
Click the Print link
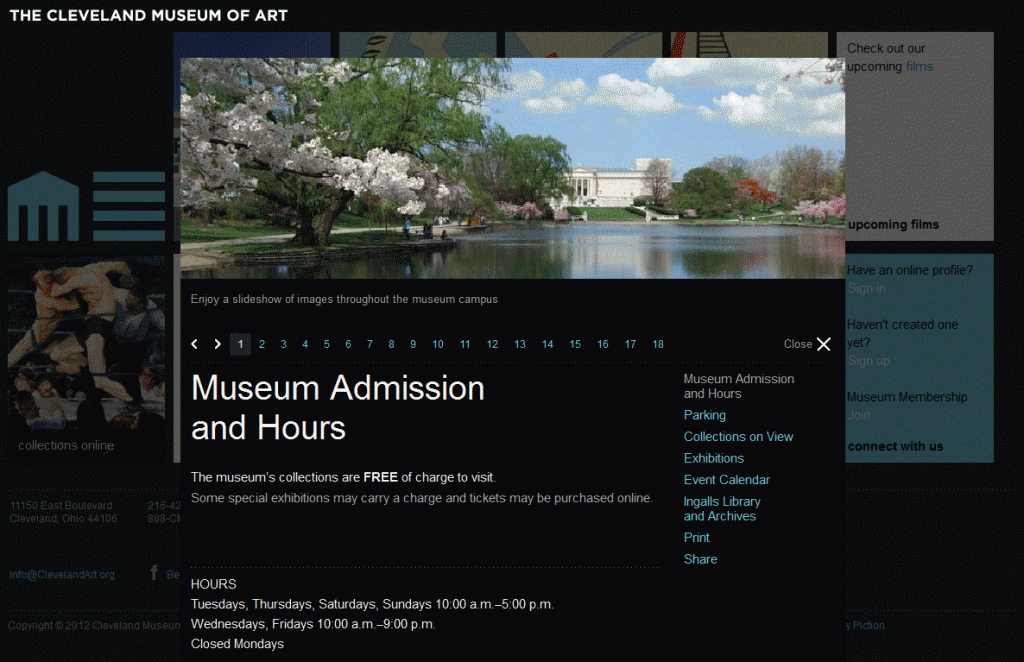pos(696,538)
